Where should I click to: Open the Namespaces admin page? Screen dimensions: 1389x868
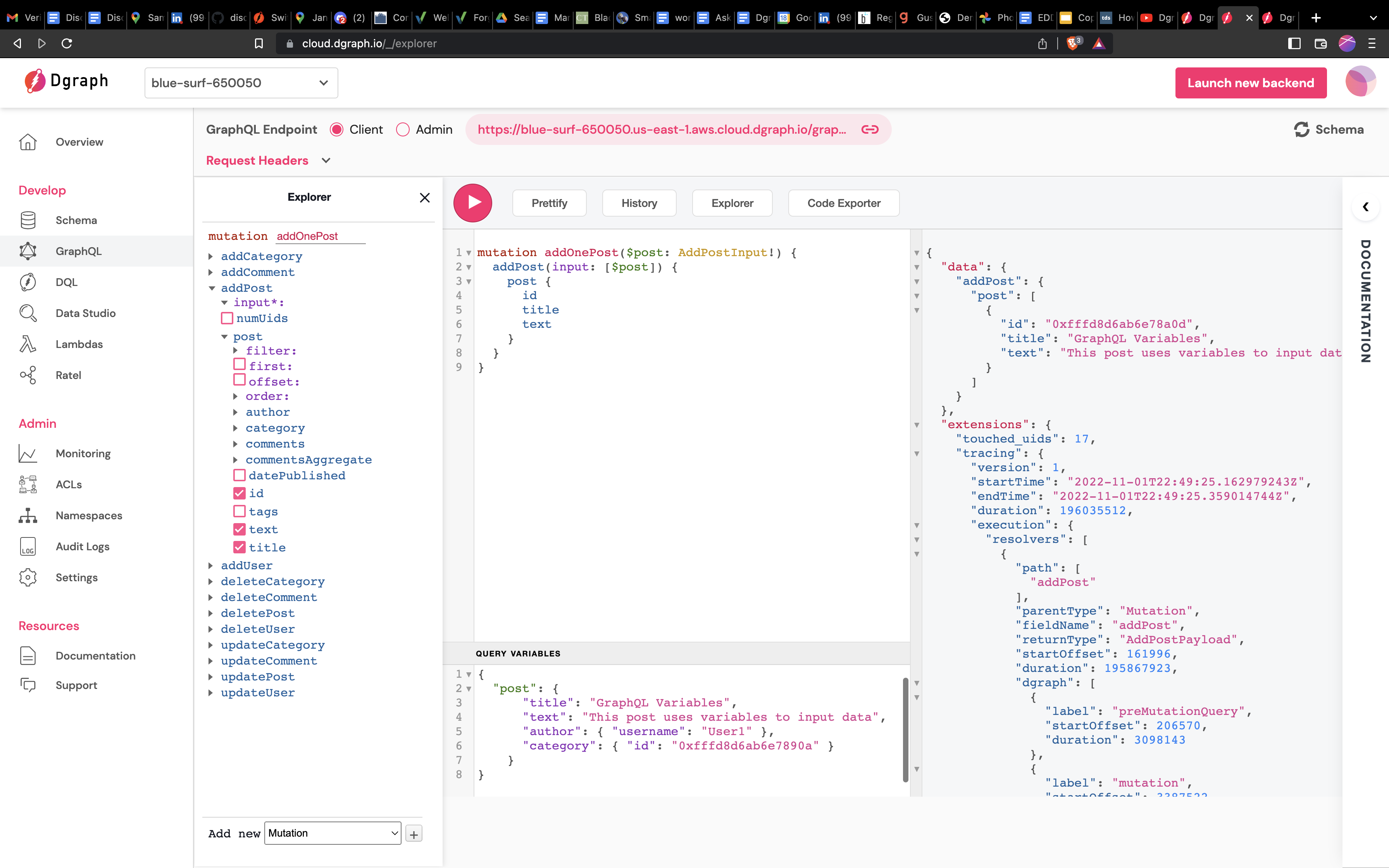[x=88, y=515]
